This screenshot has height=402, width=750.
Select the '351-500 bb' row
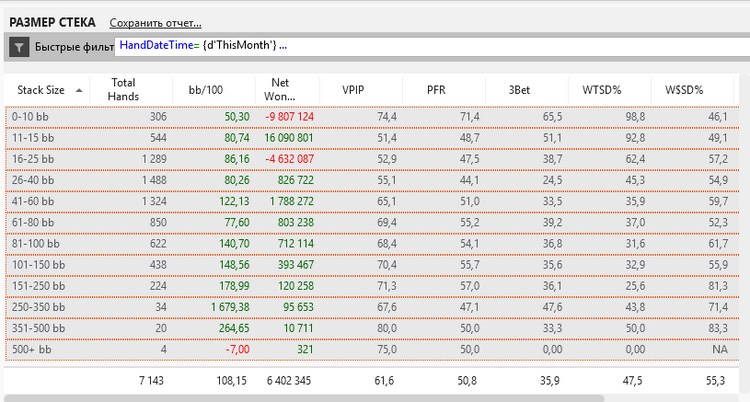coord(372,328)
